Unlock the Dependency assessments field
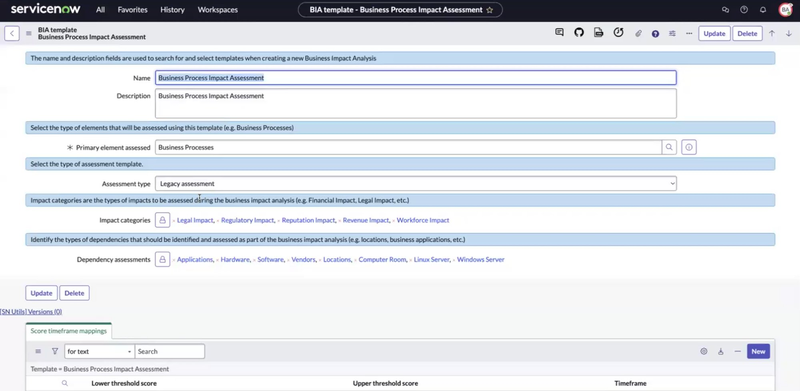 163,260
